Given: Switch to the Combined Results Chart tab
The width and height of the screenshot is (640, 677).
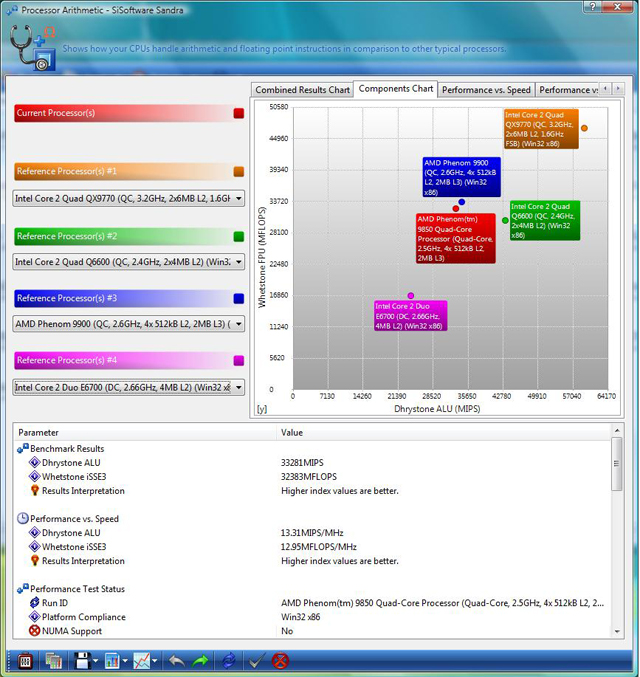Looking at the screenshot, I should point(302,90).
